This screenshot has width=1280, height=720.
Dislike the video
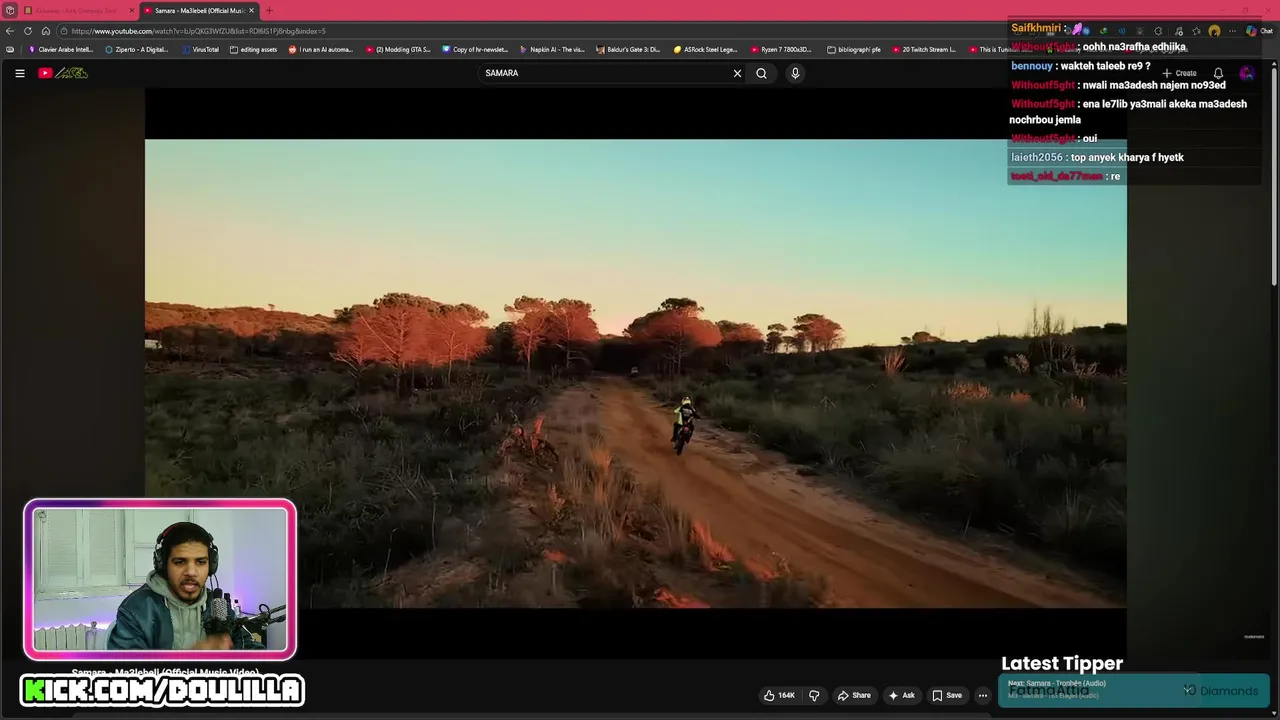(x=814, y=695)
